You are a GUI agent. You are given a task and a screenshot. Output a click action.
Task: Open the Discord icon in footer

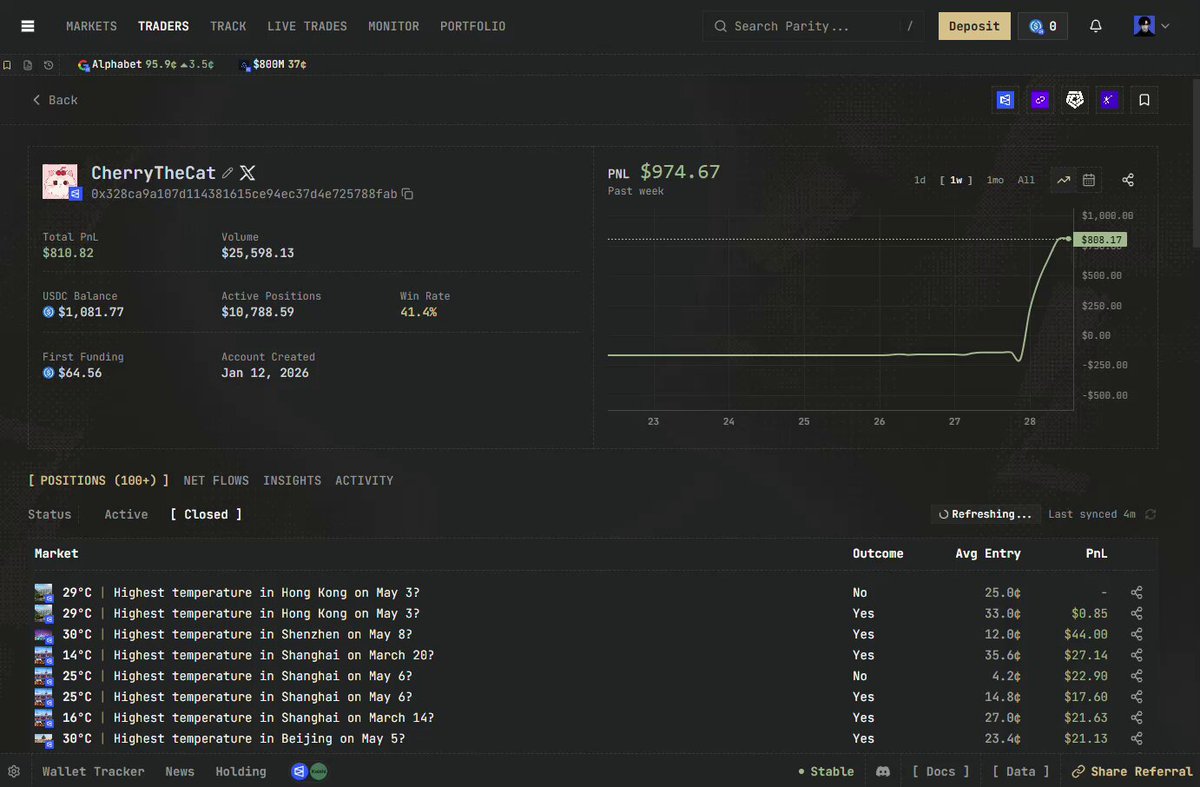click(x=883, y=771)
